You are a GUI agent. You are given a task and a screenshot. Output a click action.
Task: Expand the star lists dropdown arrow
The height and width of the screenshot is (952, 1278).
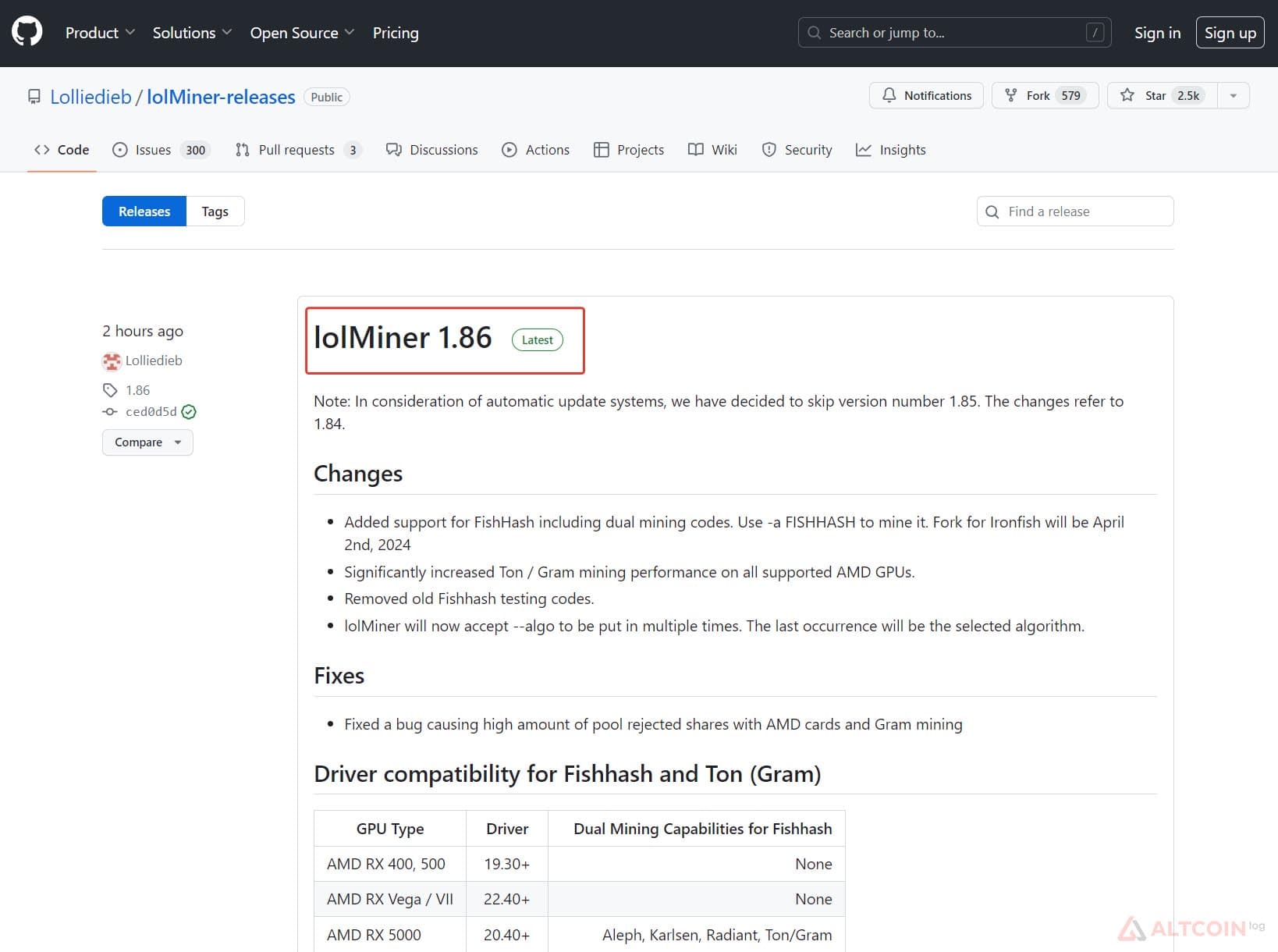1234,95
